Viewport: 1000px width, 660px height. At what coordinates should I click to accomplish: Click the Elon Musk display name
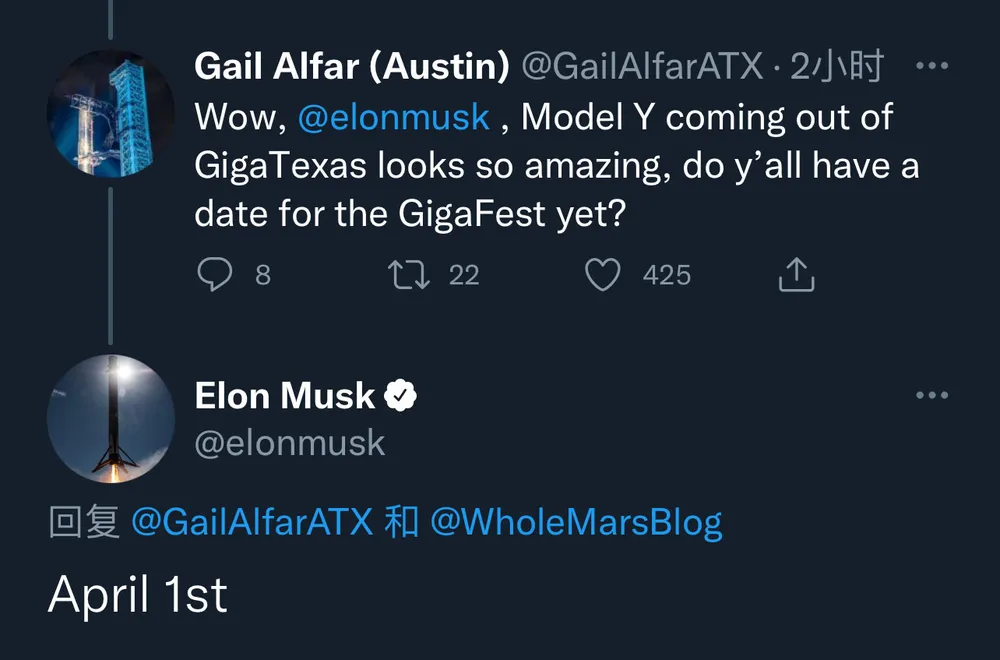pyautogui.click(x=285, y=395)
